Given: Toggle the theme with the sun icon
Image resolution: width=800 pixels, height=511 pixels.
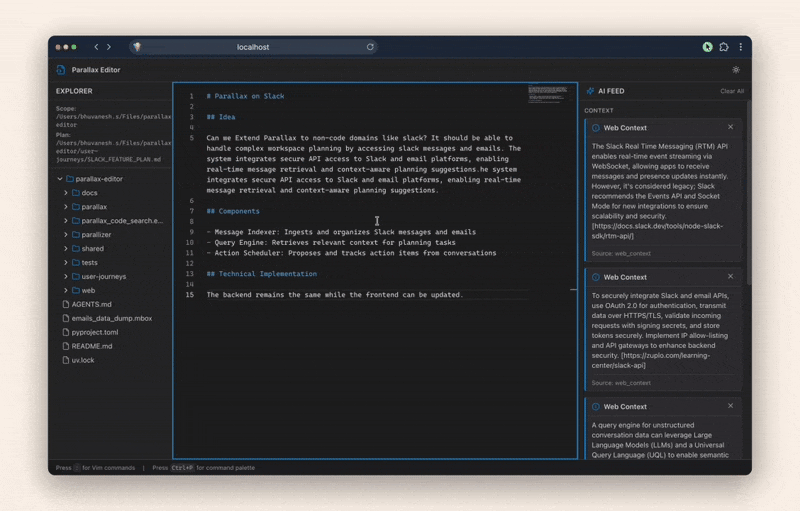Looking at the screenshot, I should pos(736,70).
